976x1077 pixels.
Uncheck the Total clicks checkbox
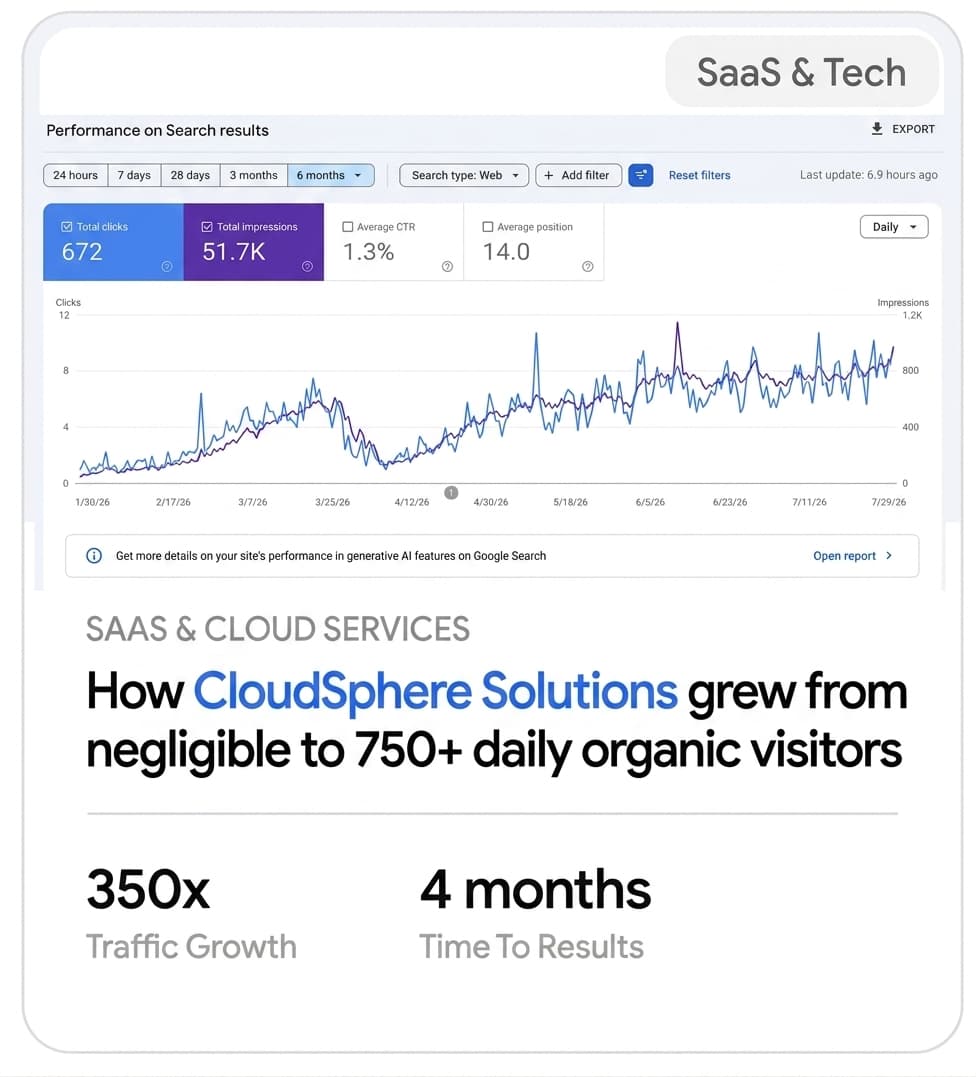(x=67, y=227)
